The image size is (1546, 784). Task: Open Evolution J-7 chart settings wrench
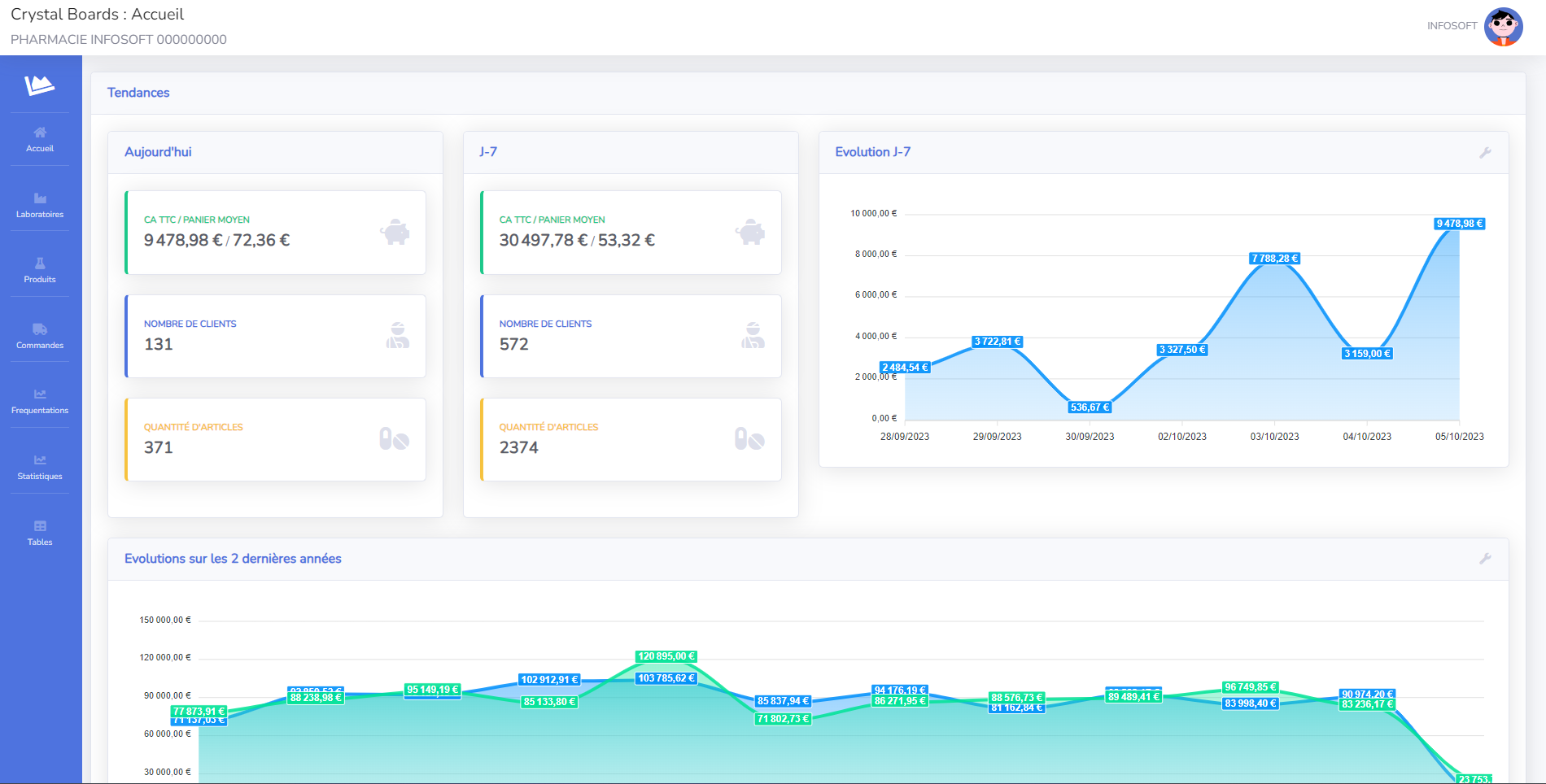coord(1485,153)
